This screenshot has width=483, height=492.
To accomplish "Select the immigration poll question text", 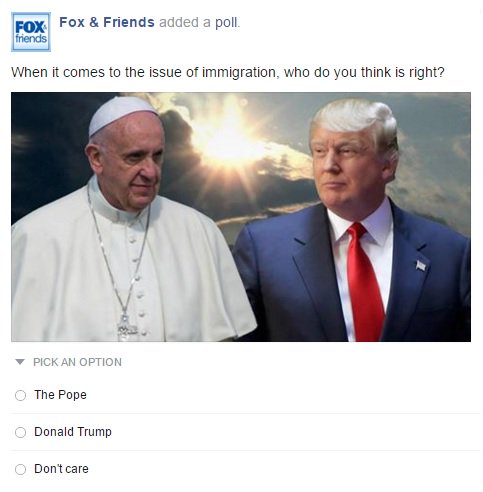I will 228,72.
